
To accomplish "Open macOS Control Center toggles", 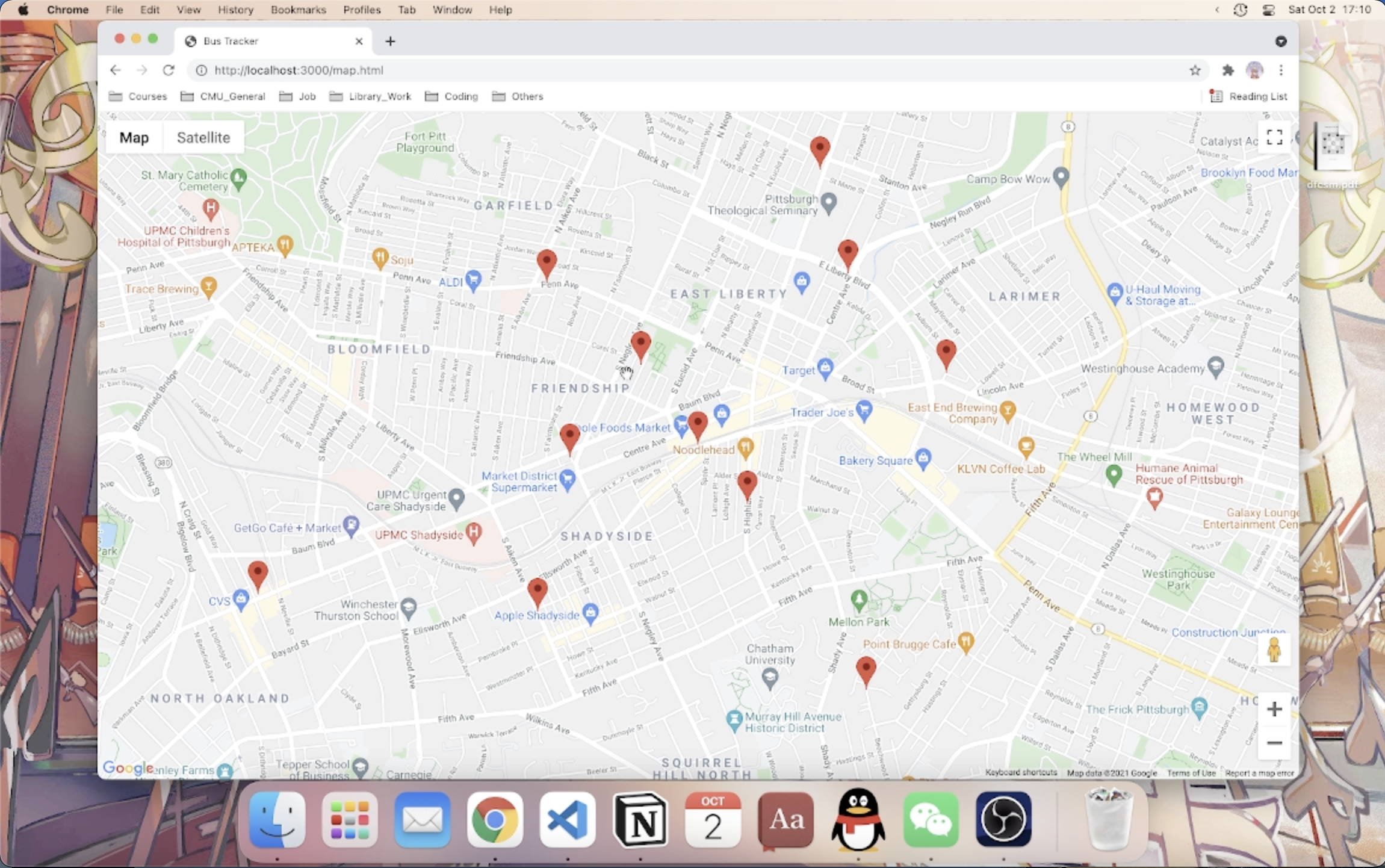I will click(x=1268, y=10).
